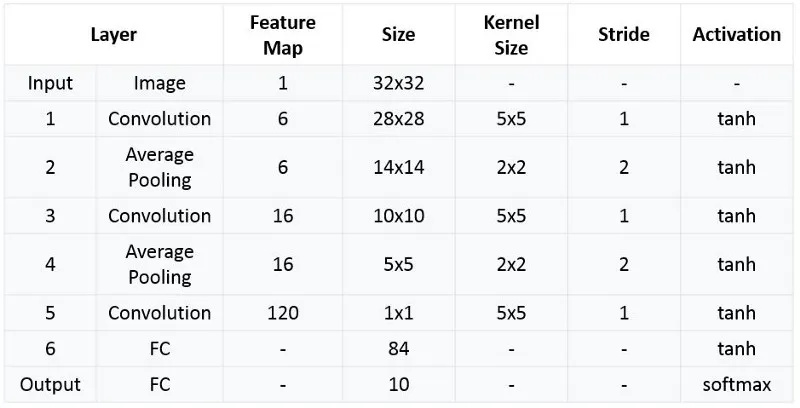Image resolution: width=800 pixels, height=408 pixels.
Task: Select the 14x14 size cell
Action: click(398, 167)
